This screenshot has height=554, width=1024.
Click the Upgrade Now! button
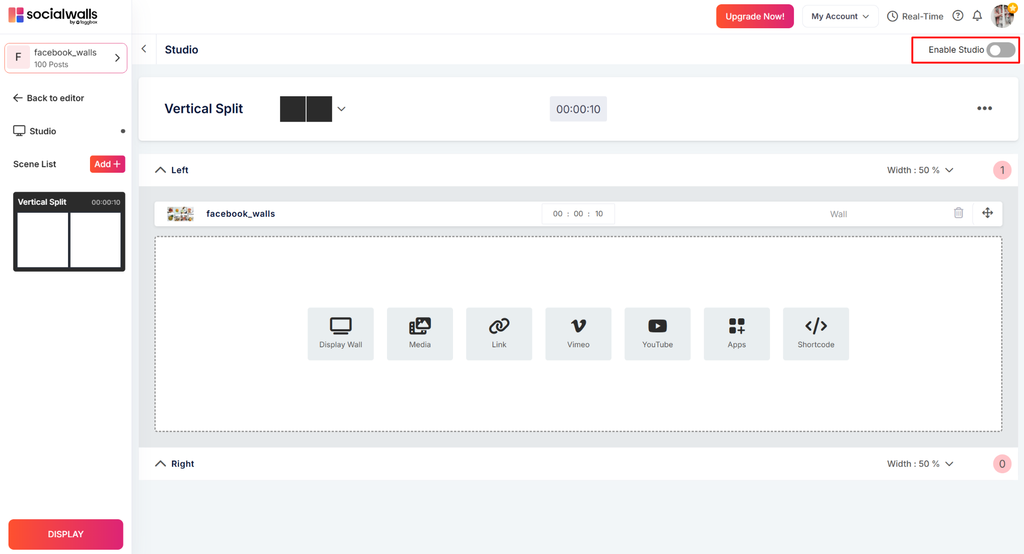coord(754,16)
